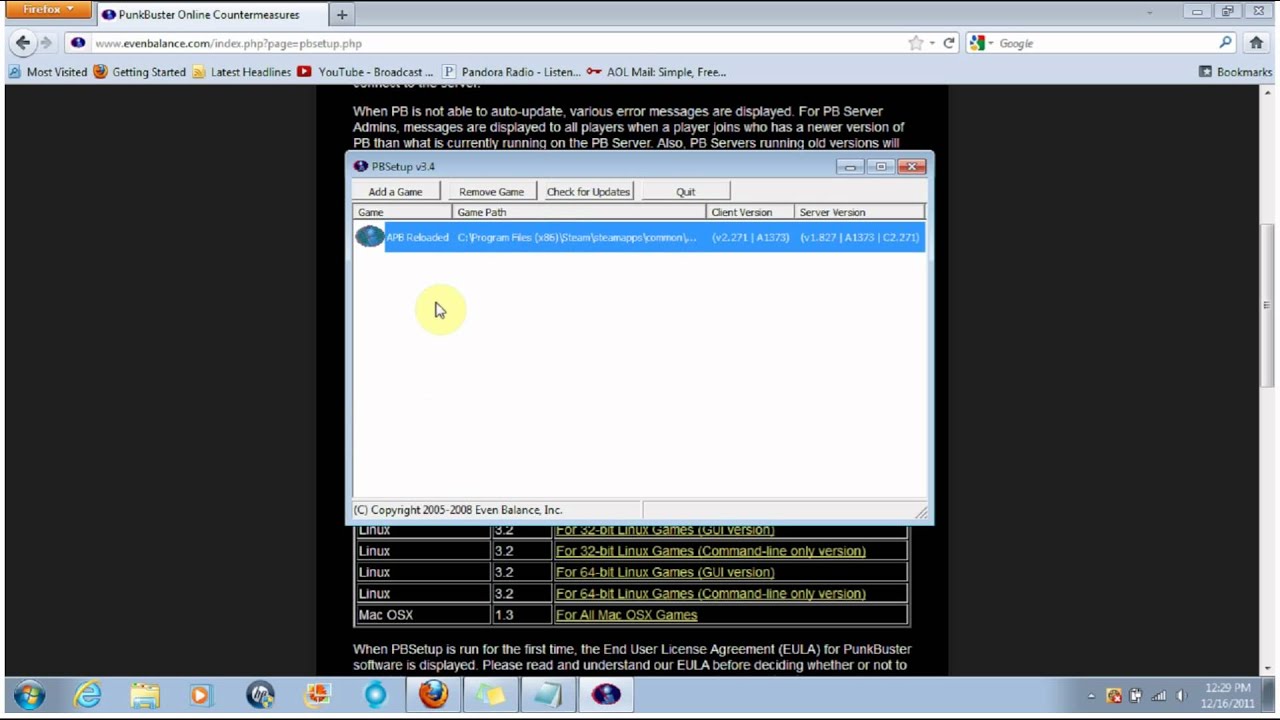This screenshot has width=1280, height=720.
Task: Open the AOL Mail bookmark
Action: coord(657,72)
